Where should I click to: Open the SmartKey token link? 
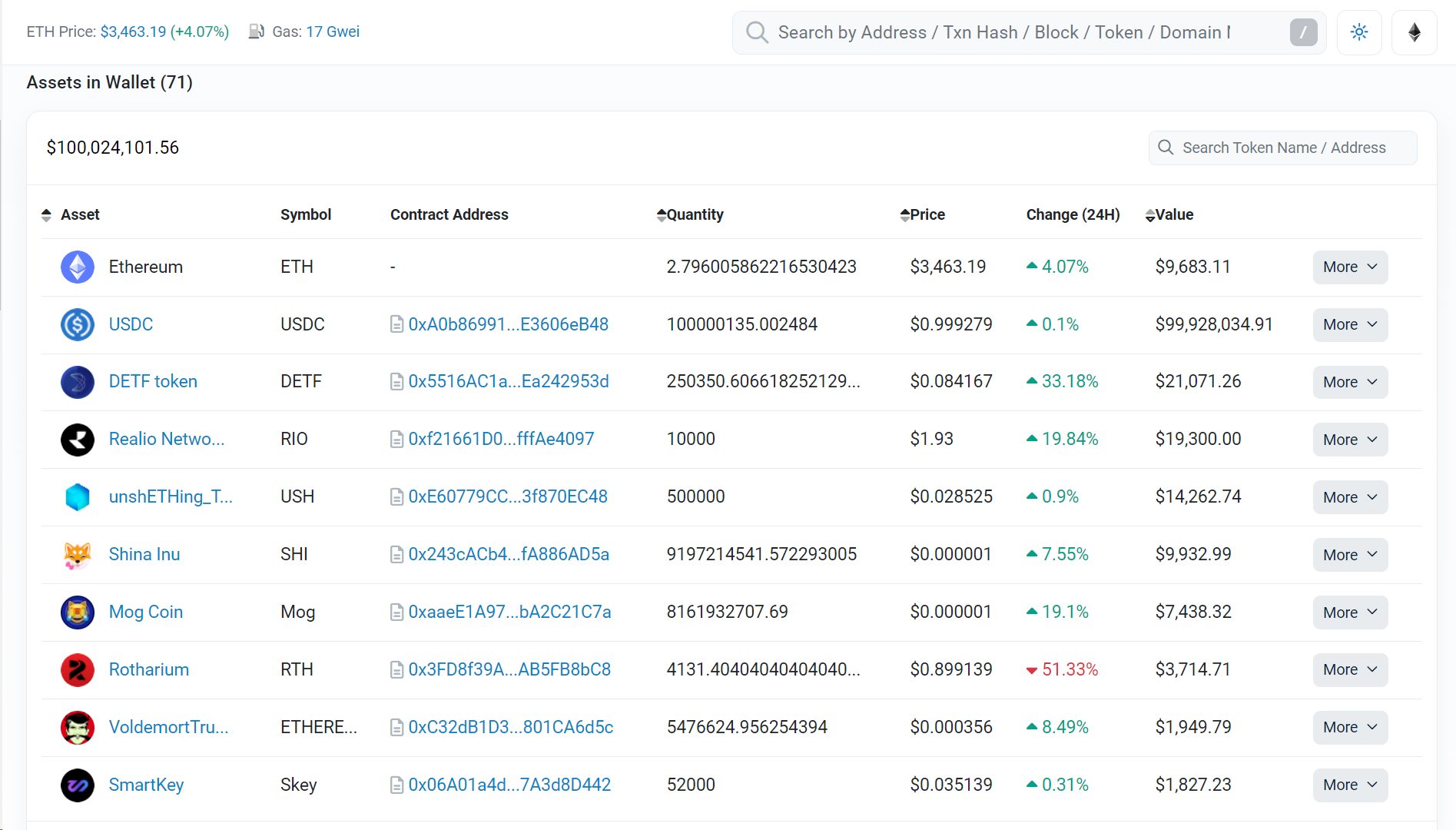point(146,785)
